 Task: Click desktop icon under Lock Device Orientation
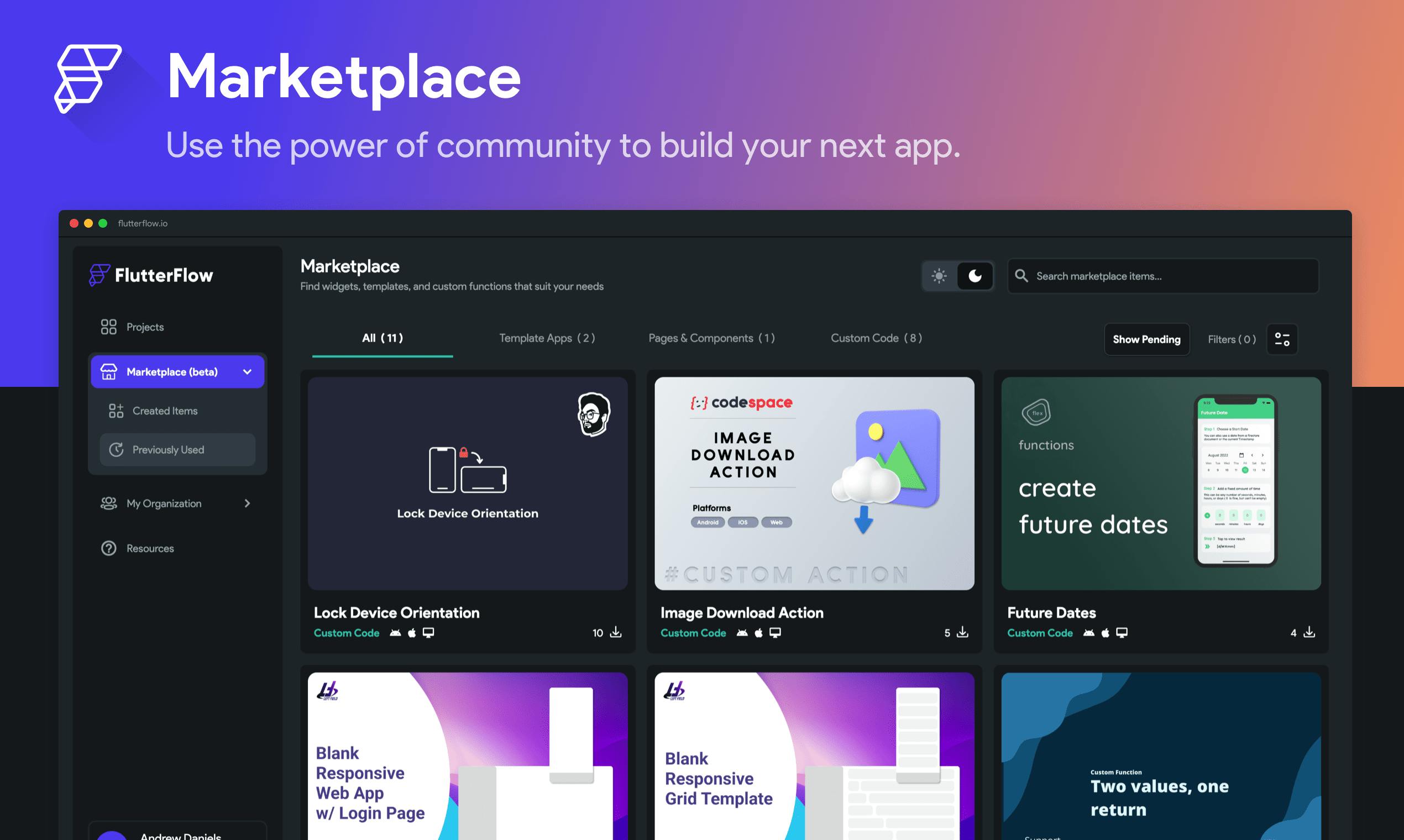click(428, 632)
